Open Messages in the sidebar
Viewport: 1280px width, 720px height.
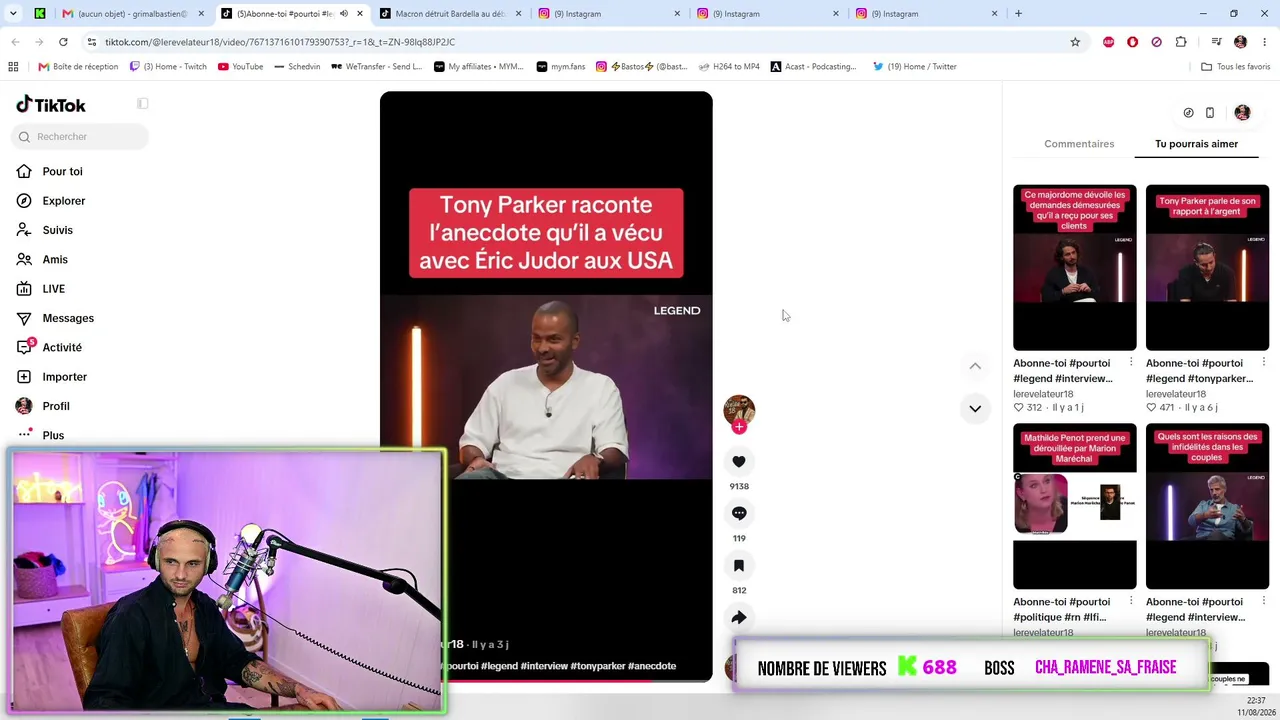(x=67, y=318)
